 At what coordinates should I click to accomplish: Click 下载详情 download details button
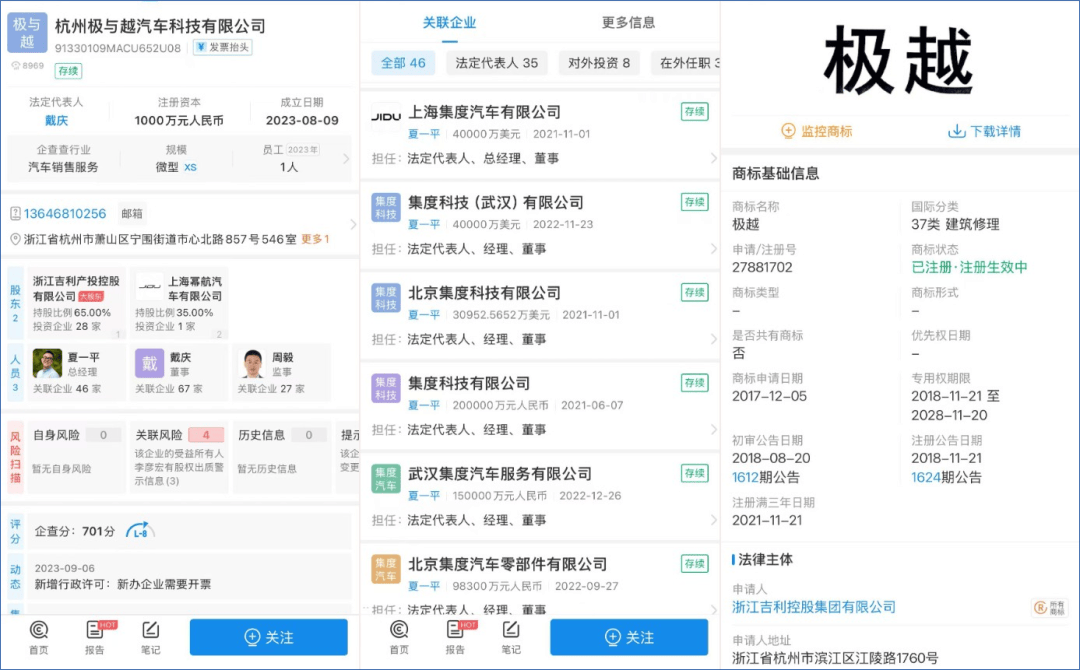[984, 131]
